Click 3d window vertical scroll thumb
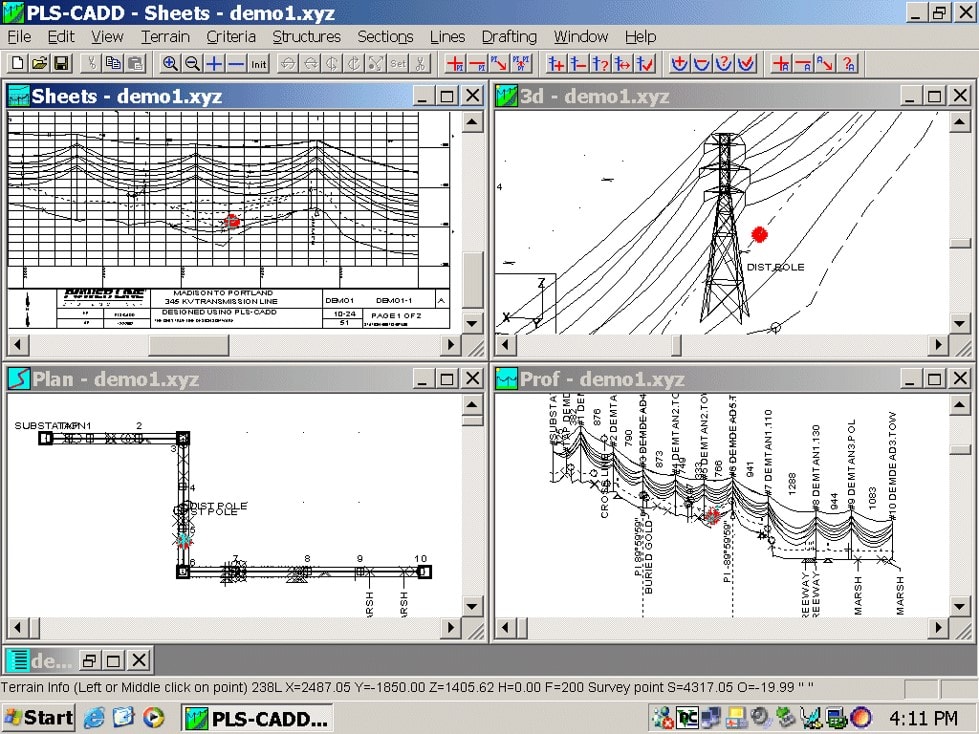The height and width of the screenshot is (734, 979). coord(960,243)
